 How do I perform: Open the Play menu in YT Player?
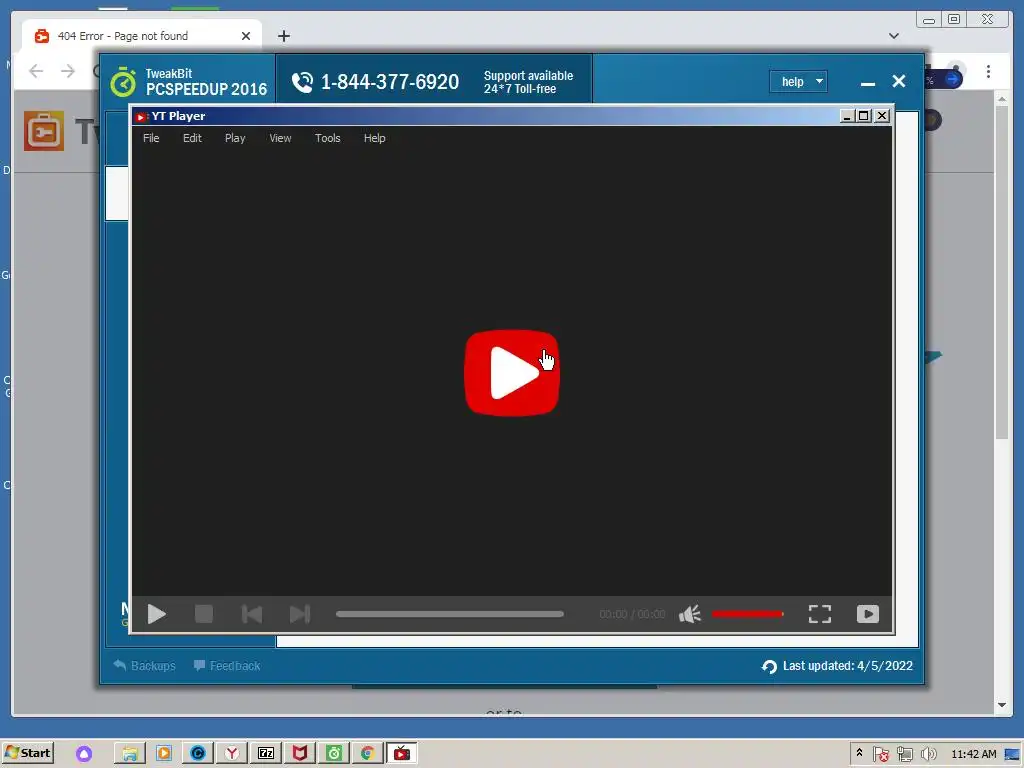click(235, 138)
